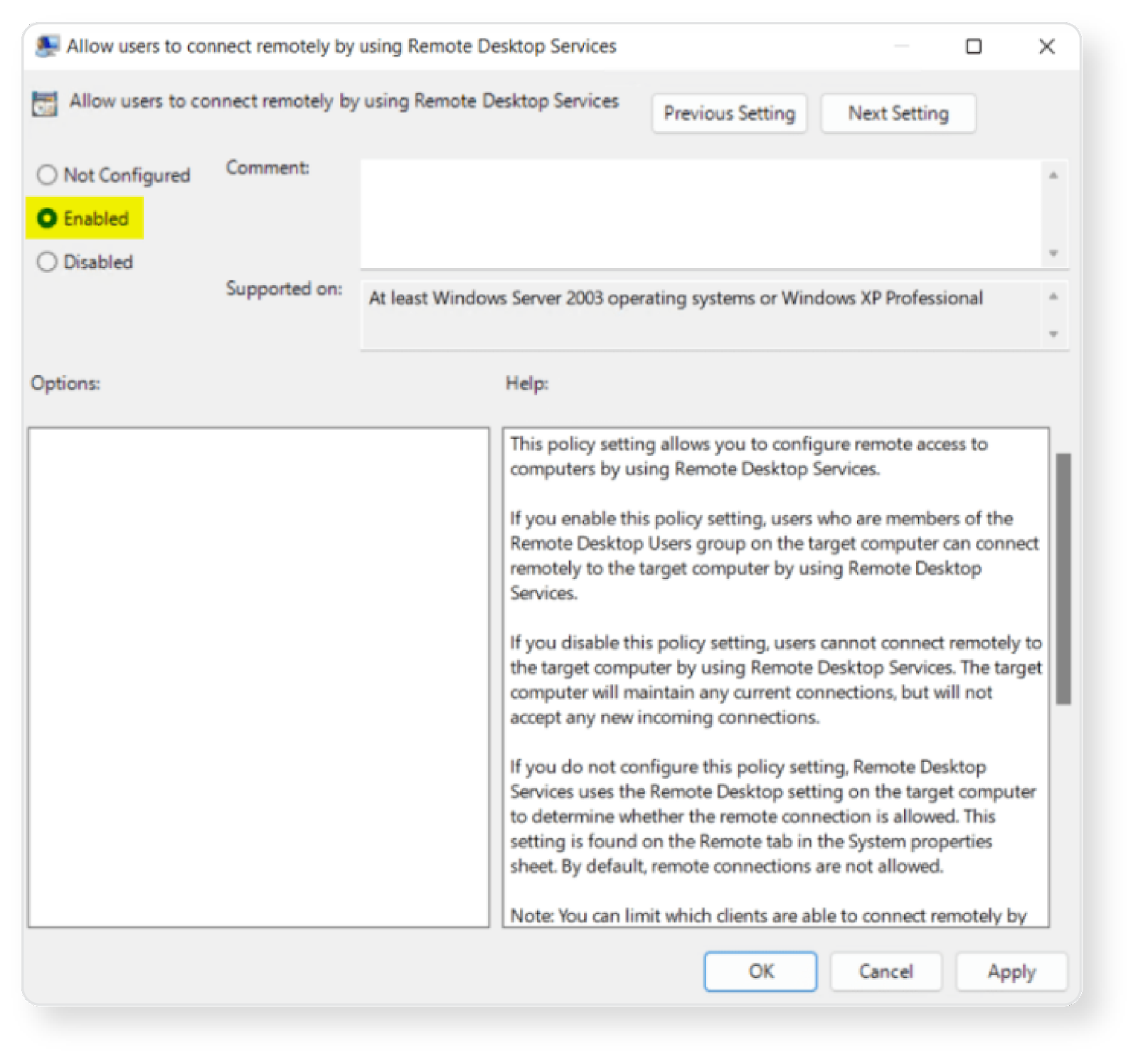The width and height of the screenshot is (1138, 1064).
Task: Click the 'If you disable this policy' paragraph
Action: (775, 680)
